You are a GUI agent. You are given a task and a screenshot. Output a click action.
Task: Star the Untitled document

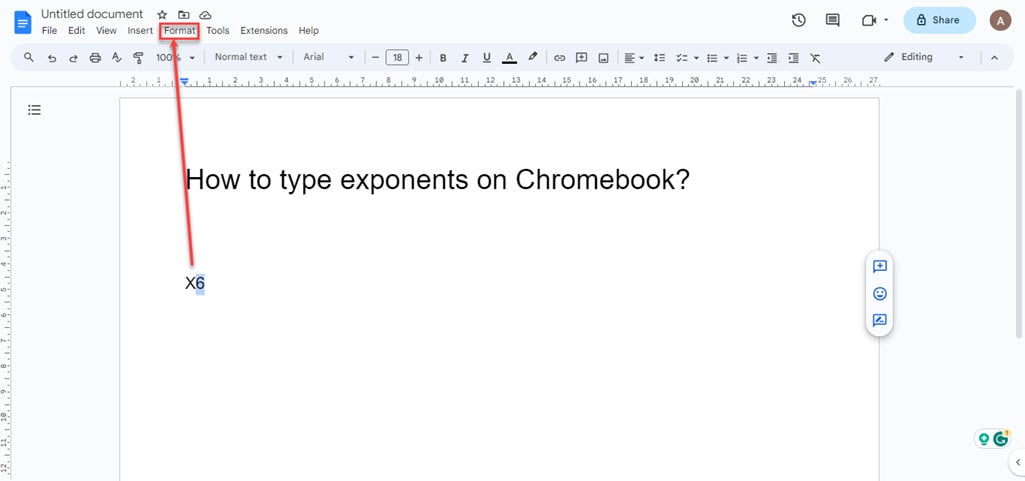click(x=162, y=14)
